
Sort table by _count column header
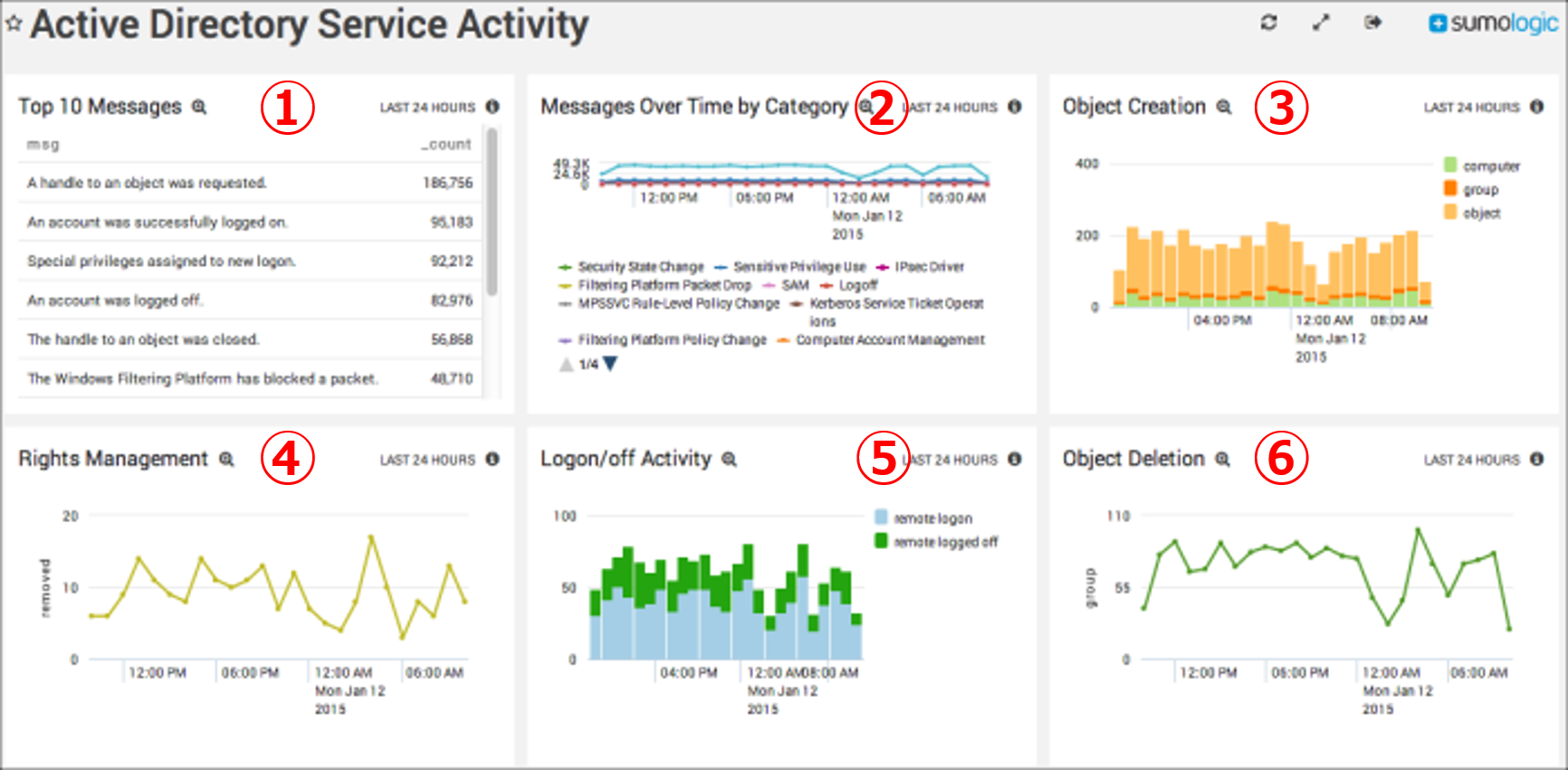pos(446,145)
